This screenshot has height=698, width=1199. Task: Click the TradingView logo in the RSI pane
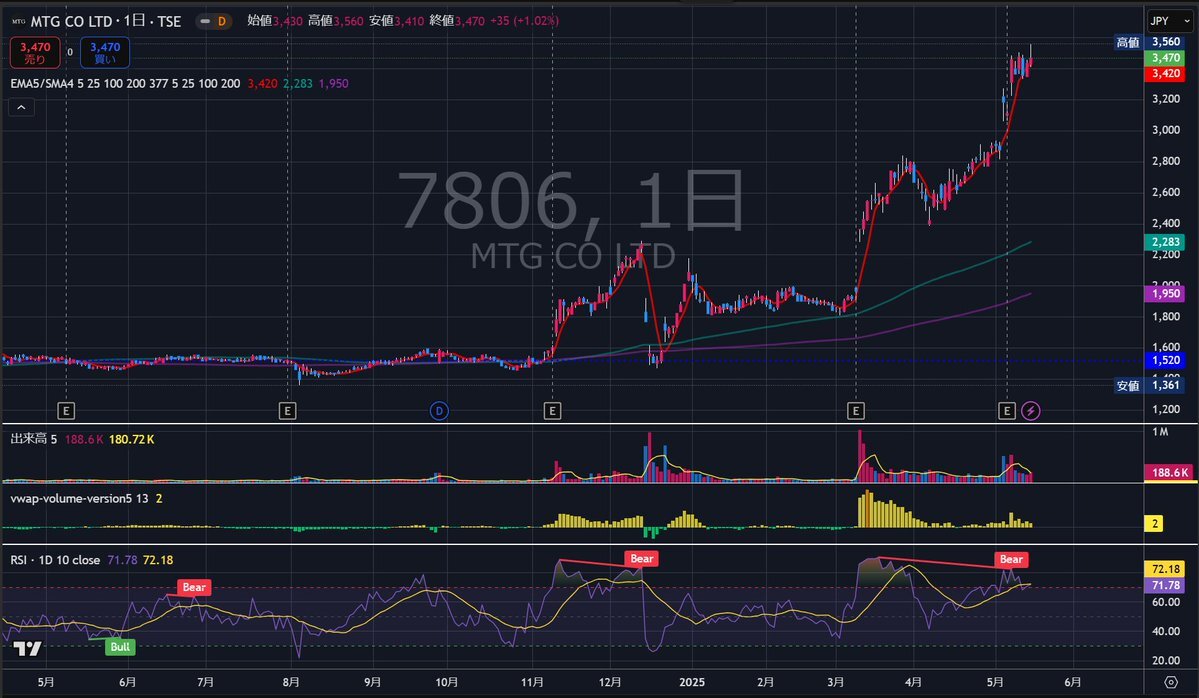pos(28,649)
